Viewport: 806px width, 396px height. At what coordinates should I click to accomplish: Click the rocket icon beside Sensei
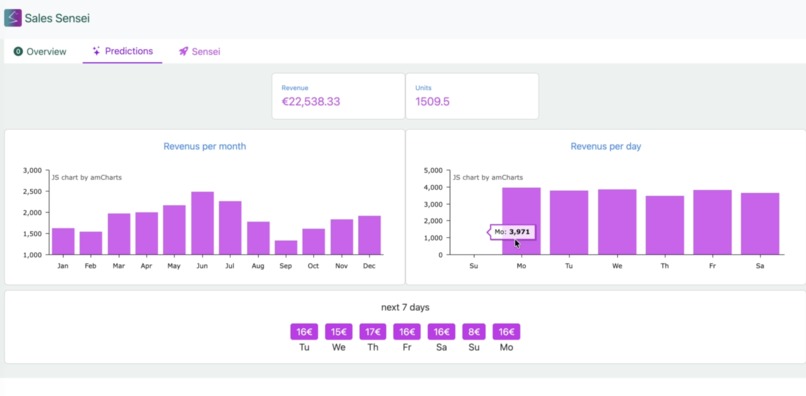183,51
